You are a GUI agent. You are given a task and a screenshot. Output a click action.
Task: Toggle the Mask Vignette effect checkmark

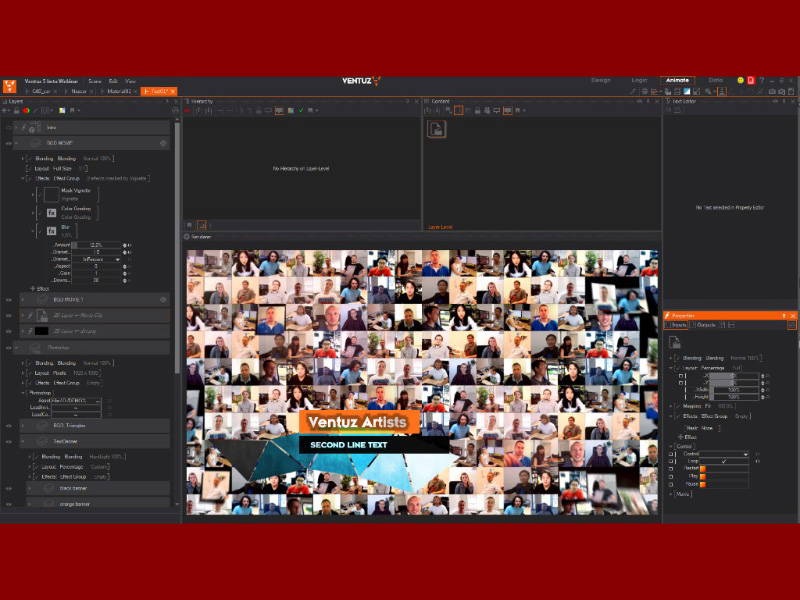click(39, 195)
